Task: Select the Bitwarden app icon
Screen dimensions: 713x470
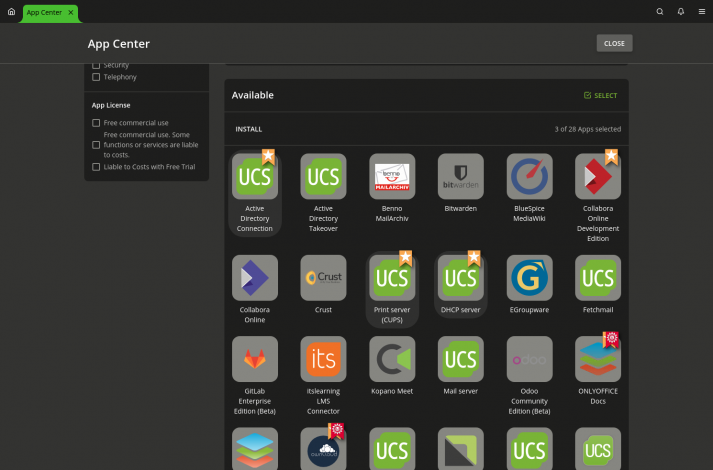Action: (x=461, y=176)
